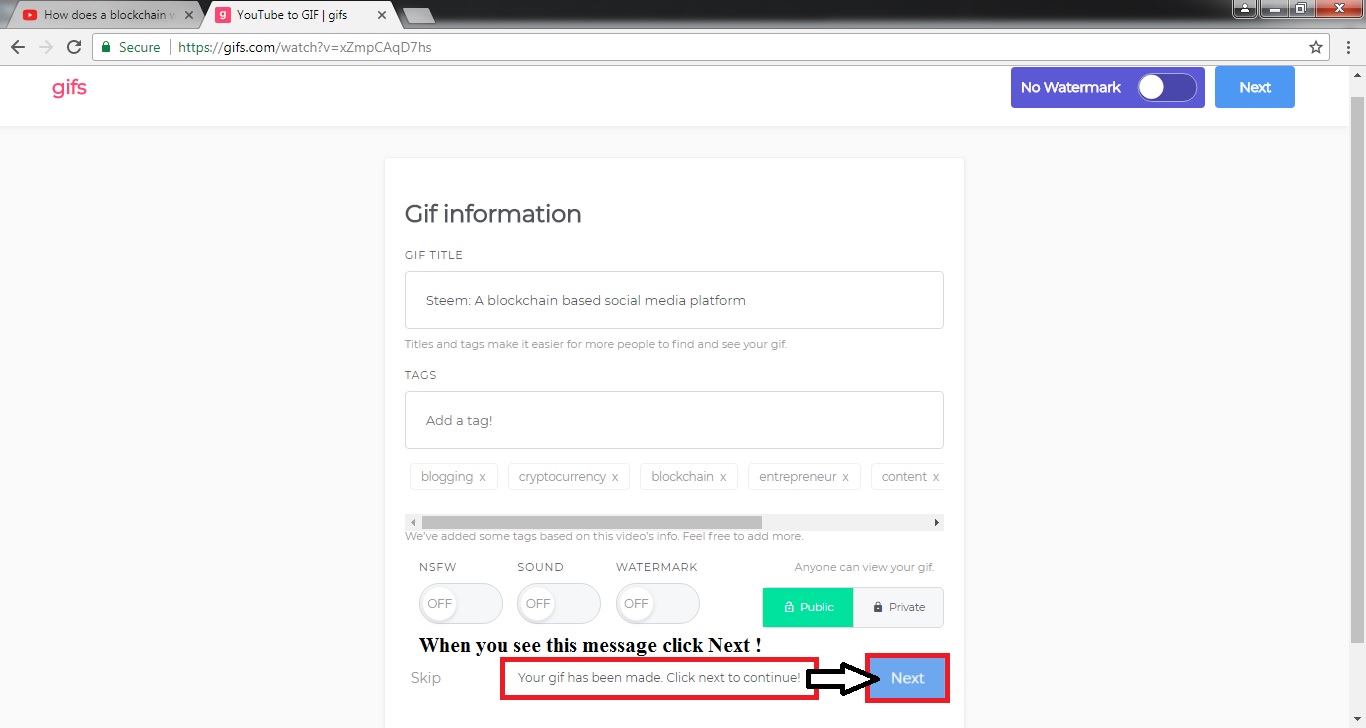Remove the 'blogging' tag
1366x728 pixels.
pos(482,477)
